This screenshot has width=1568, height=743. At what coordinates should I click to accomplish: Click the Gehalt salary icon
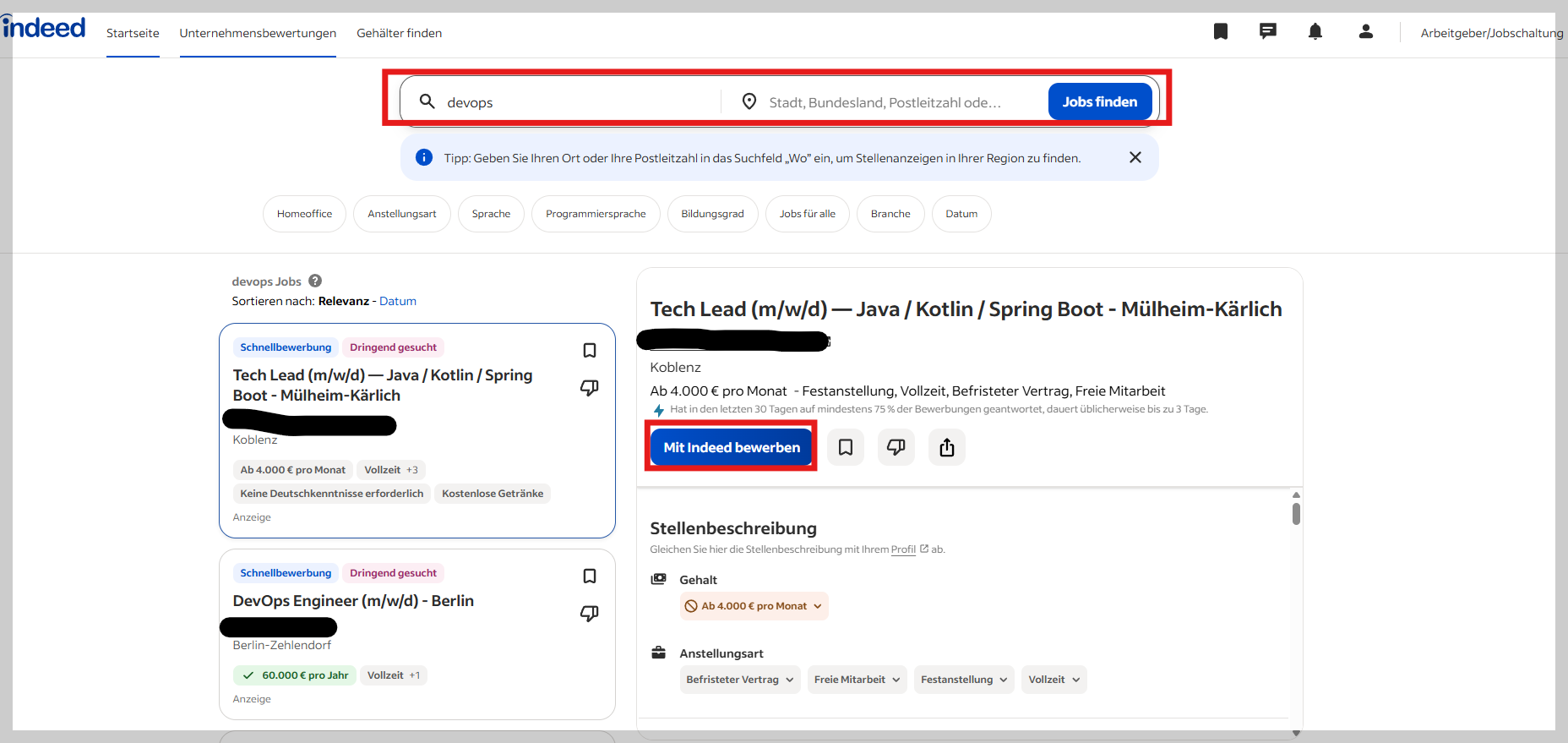[x=658, y=579]
